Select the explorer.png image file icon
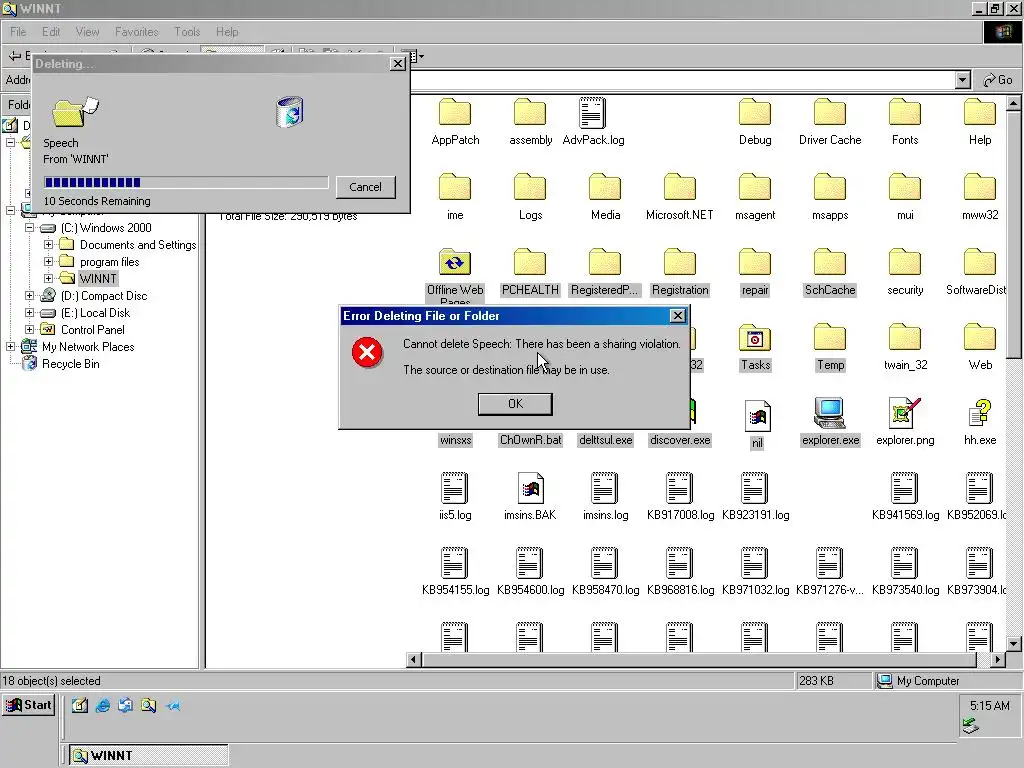This screenshot has height=768, width=1024. [x=904, y=413]
